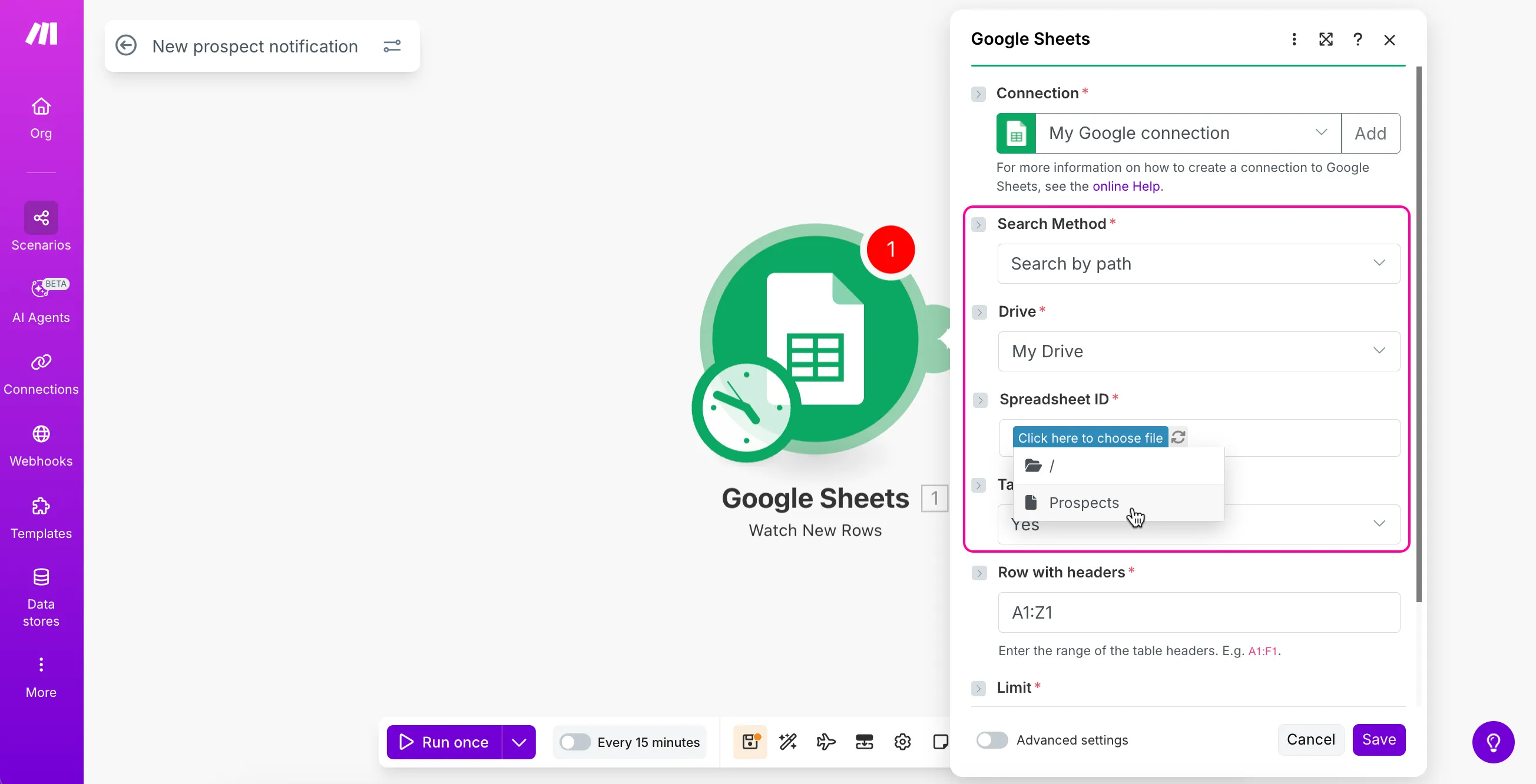The width and height of the screenshot is (1536, 784).
Task: Click here to choose file button
Action: (x=1090, y=438)
